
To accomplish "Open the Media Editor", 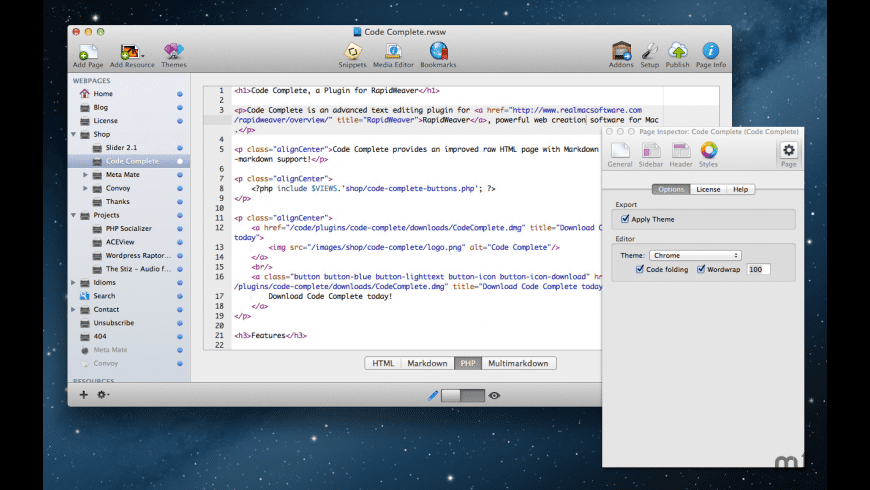I will point(394,52).
